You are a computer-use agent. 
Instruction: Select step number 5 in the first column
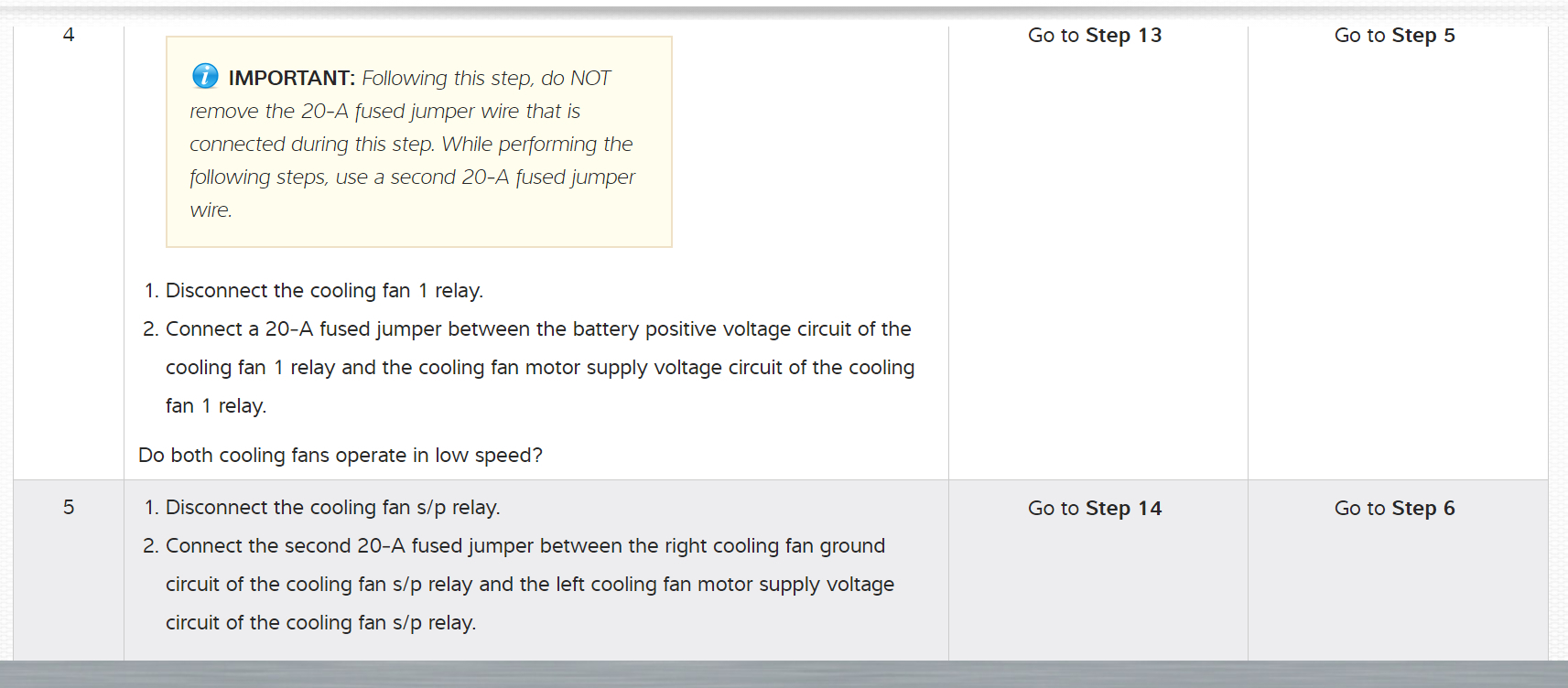coord(69,508)
